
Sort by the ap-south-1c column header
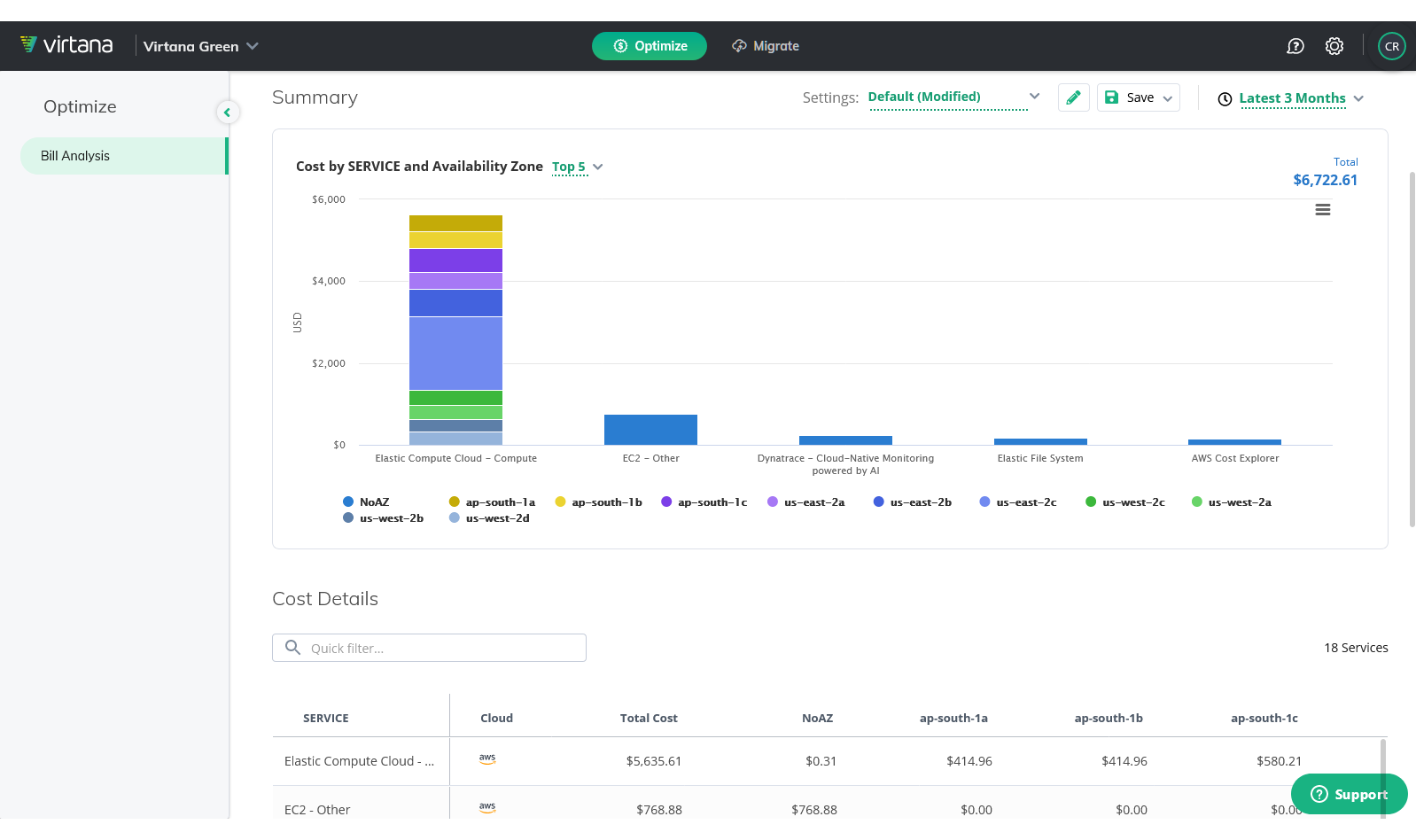tap(1264, 719)
